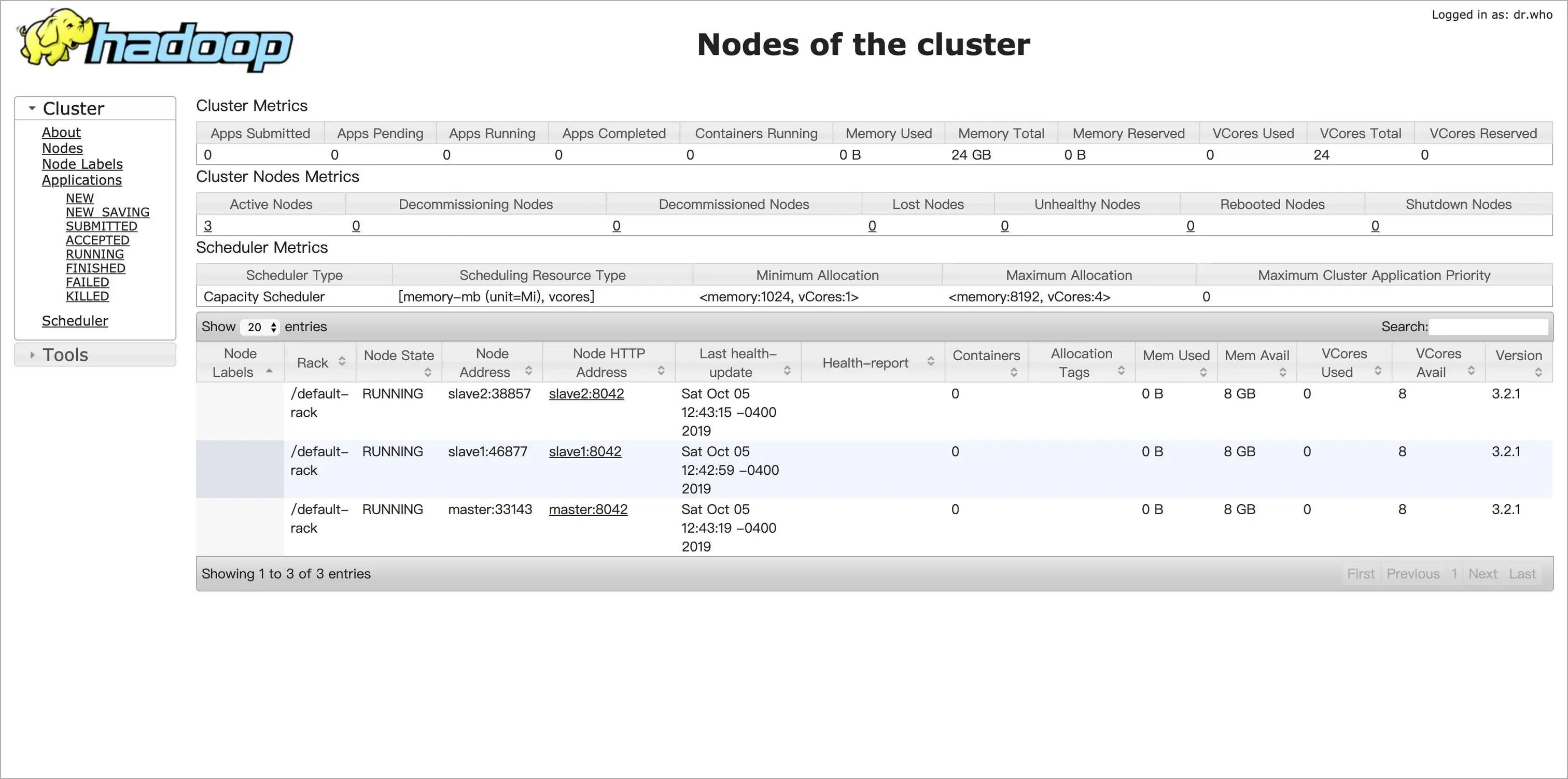This screenshot has width=1568, height=779.
Task: Go to Scheduler in sidebar menu
Action: click(75, 321)
